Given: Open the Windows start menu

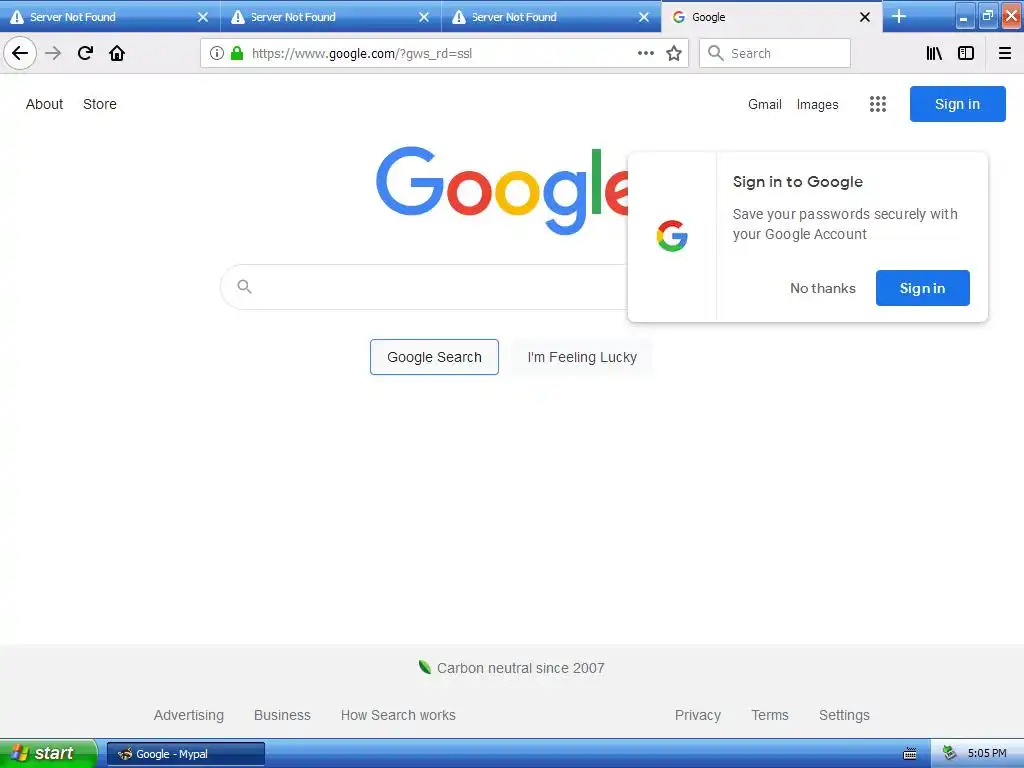Looking at the screenshot, I should click(x=47, y=753).
